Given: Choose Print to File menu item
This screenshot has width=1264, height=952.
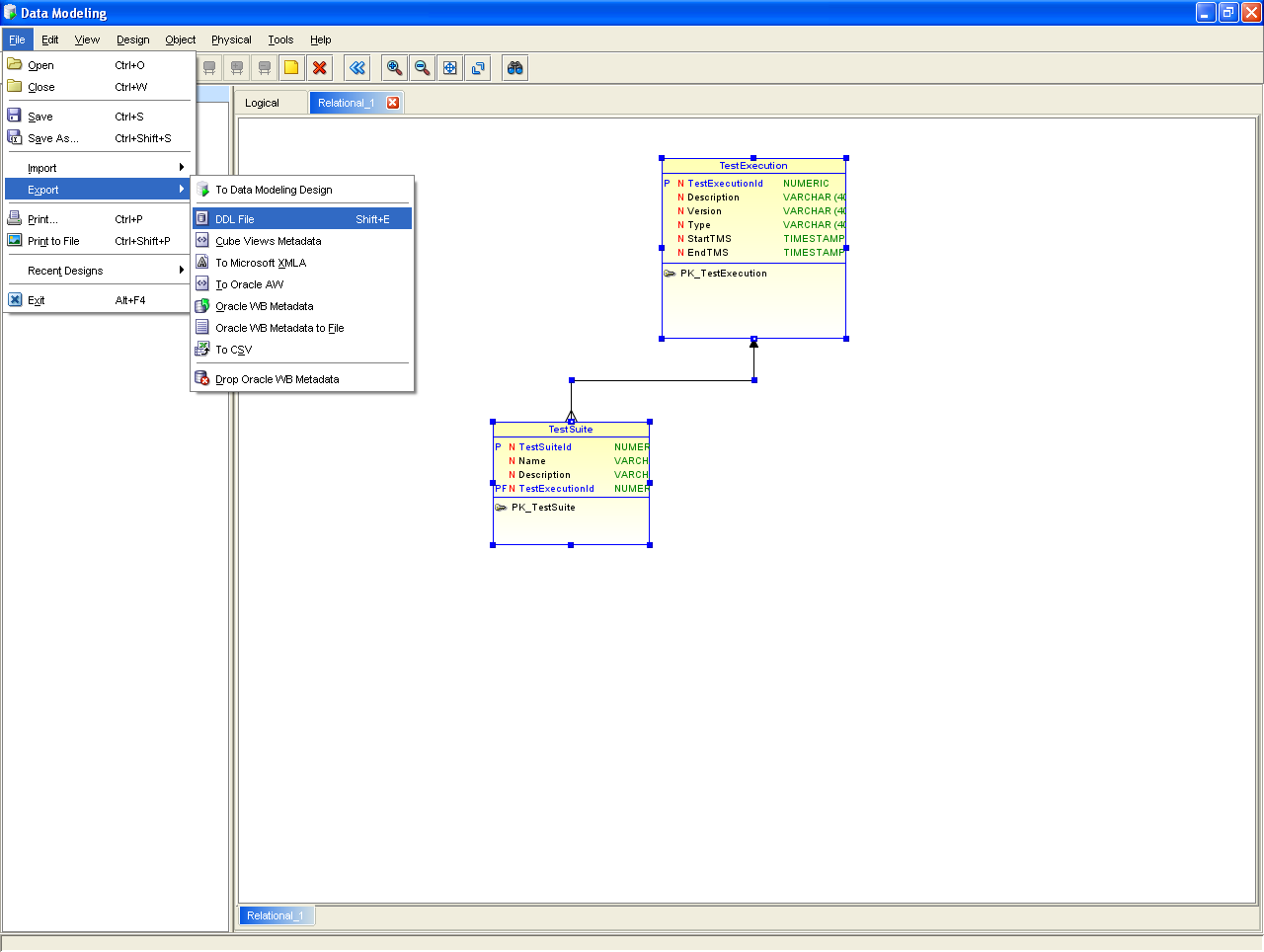Looking at the screenshot, I should [100, 241].
